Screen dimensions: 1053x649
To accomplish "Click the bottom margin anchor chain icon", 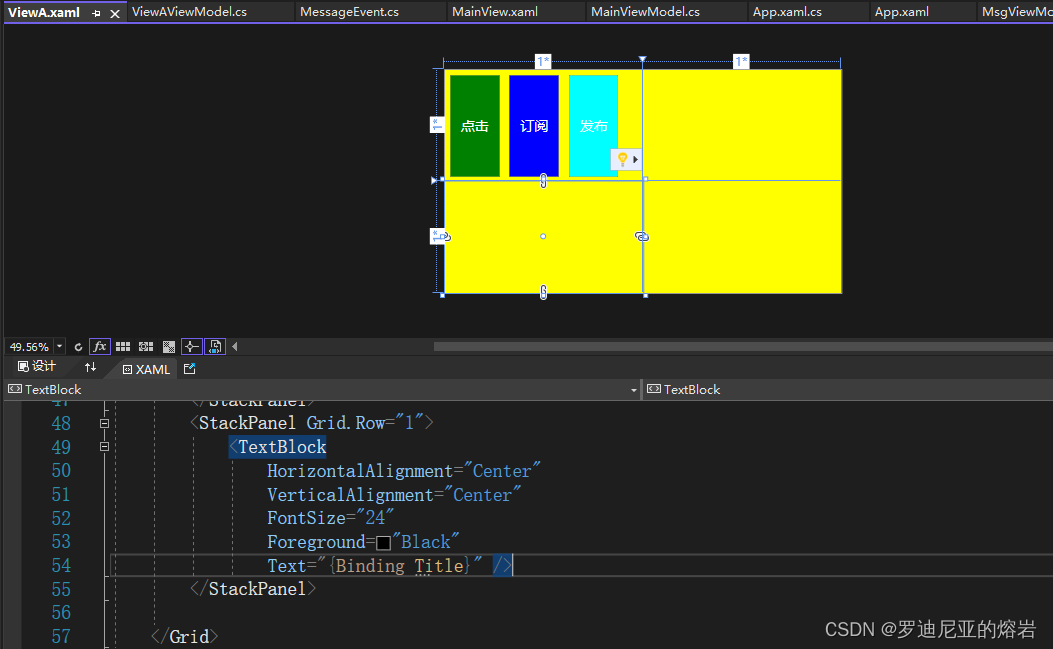I will pyautogui.click(x=543, y=292).
